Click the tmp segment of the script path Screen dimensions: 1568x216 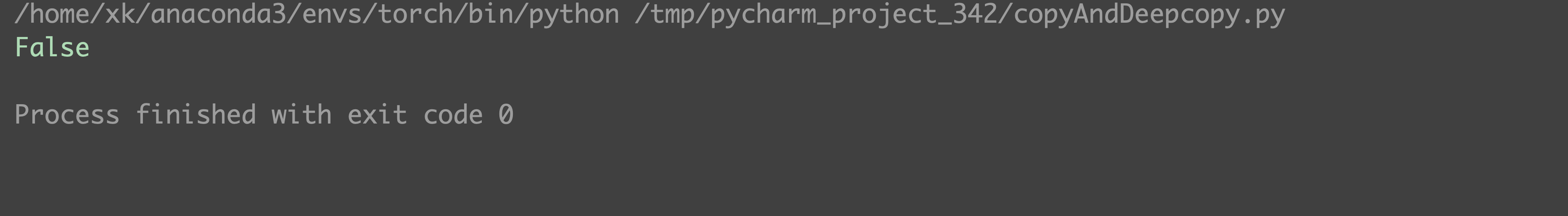[x=672, y=15]
